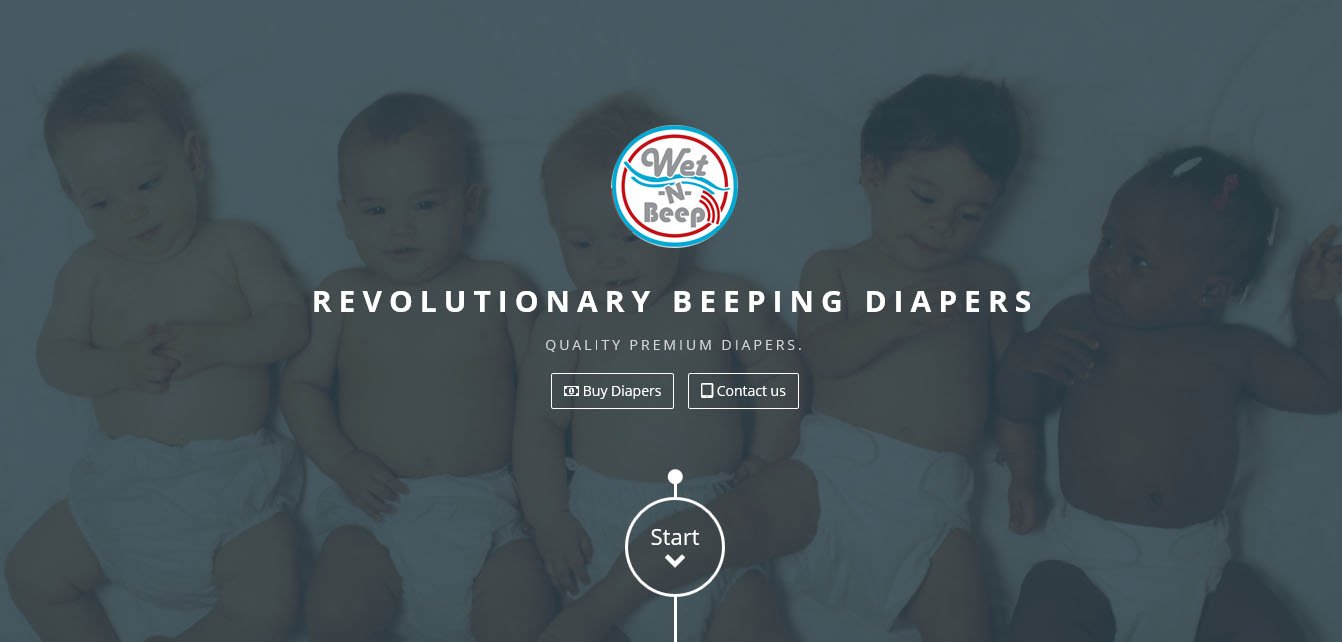Click the Quality Premium Diapers subtitle
This screenshot has width=1342, height=642.
coord(674,345)
